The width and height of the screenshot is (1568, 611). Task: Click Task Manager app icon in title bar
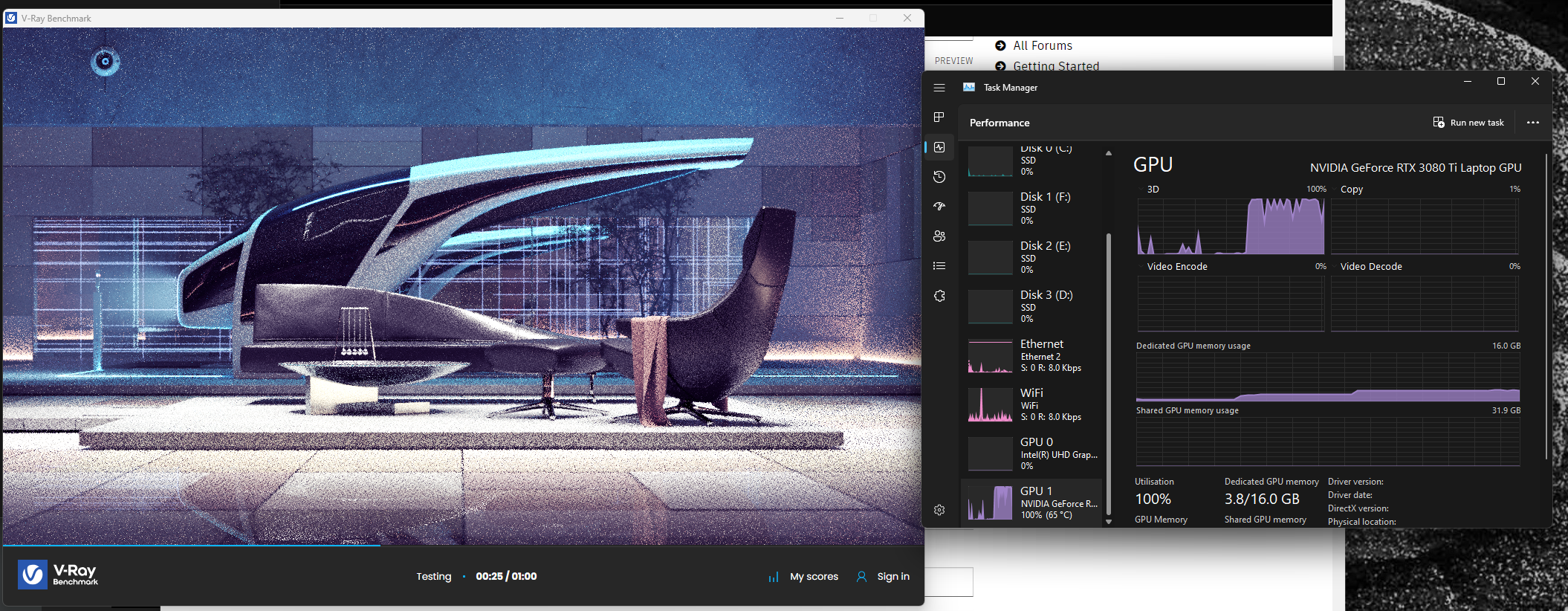tap(969, 88)
